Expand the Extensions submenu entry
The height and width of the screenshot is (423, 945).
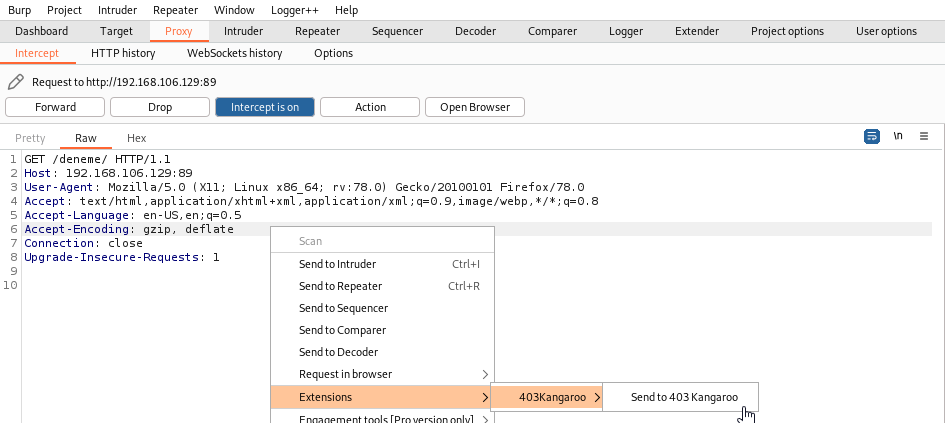tap(383, 397)
